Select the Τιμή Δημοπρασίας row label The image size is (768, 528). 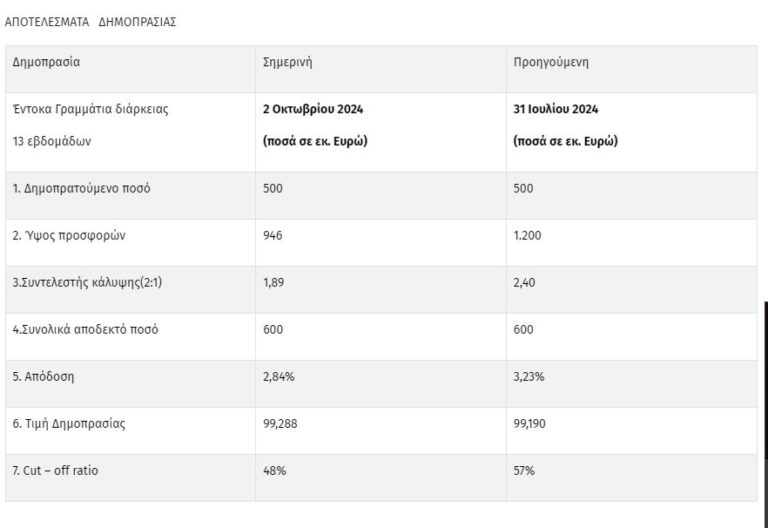coord(69,423)
